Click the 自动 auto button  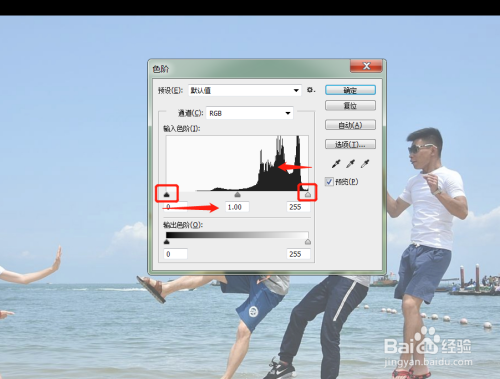pos(350,125)
